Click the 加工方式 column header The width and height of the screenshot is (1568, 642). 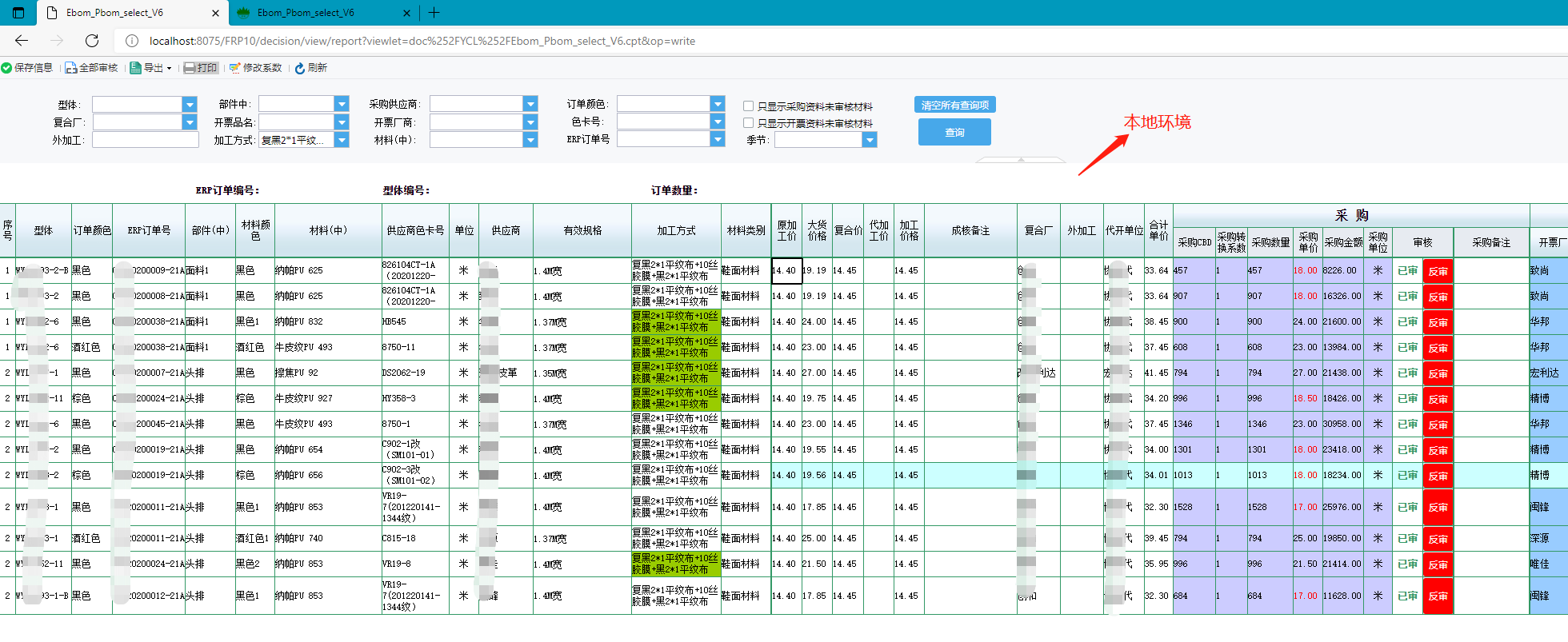pyautogui.click(x=676, y=230)
